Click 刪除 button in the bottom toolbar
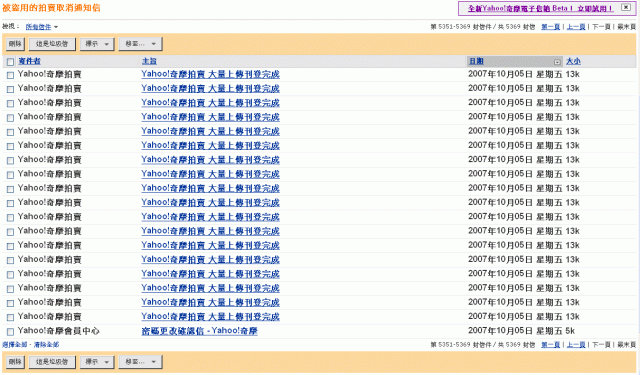Image resolution: width=640 pixels, height=375 pixels. pos(15,362)
